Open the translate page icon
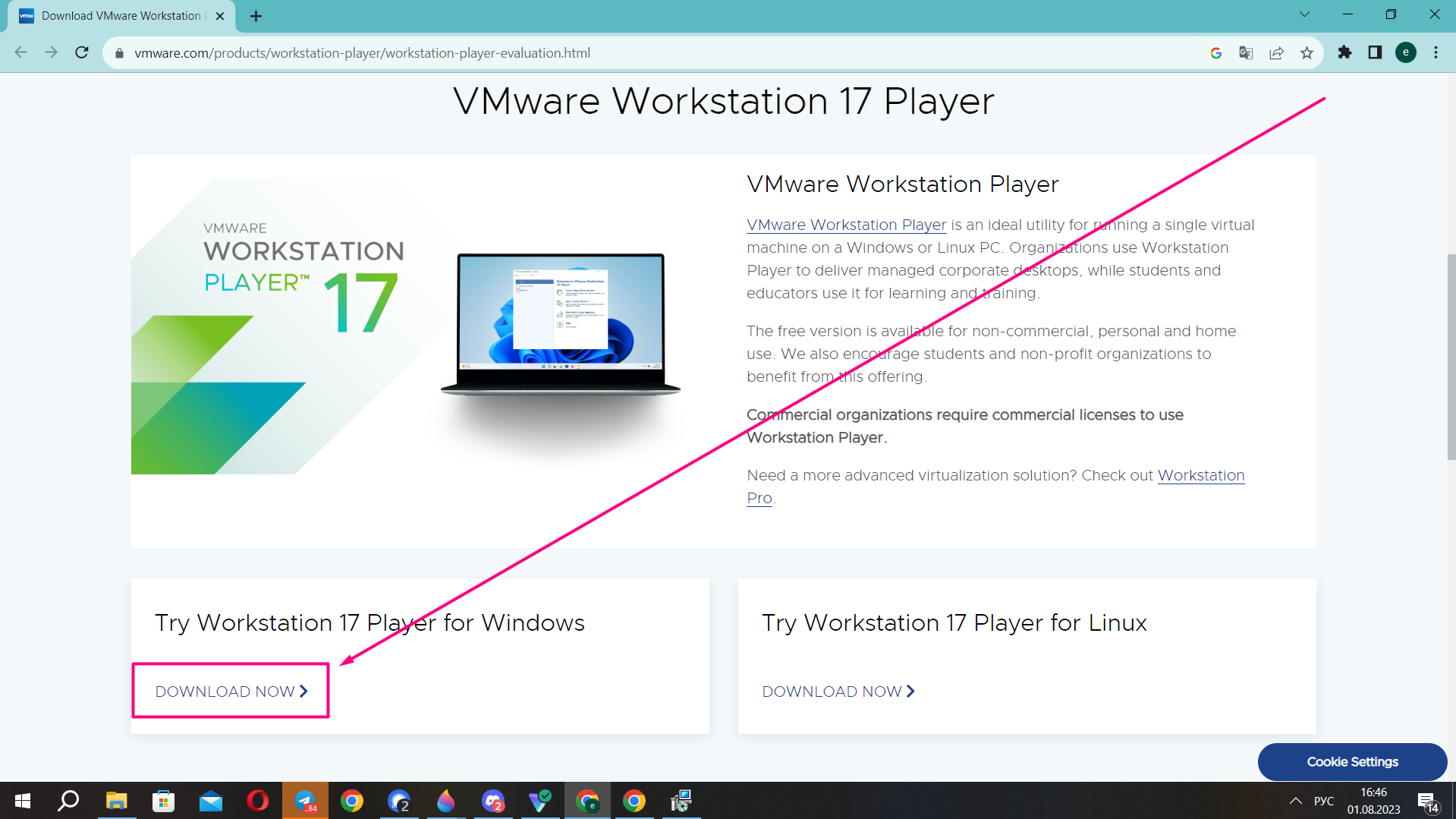The width and height of the screenshot is (1456, 819). click(x=1246, y=52)
